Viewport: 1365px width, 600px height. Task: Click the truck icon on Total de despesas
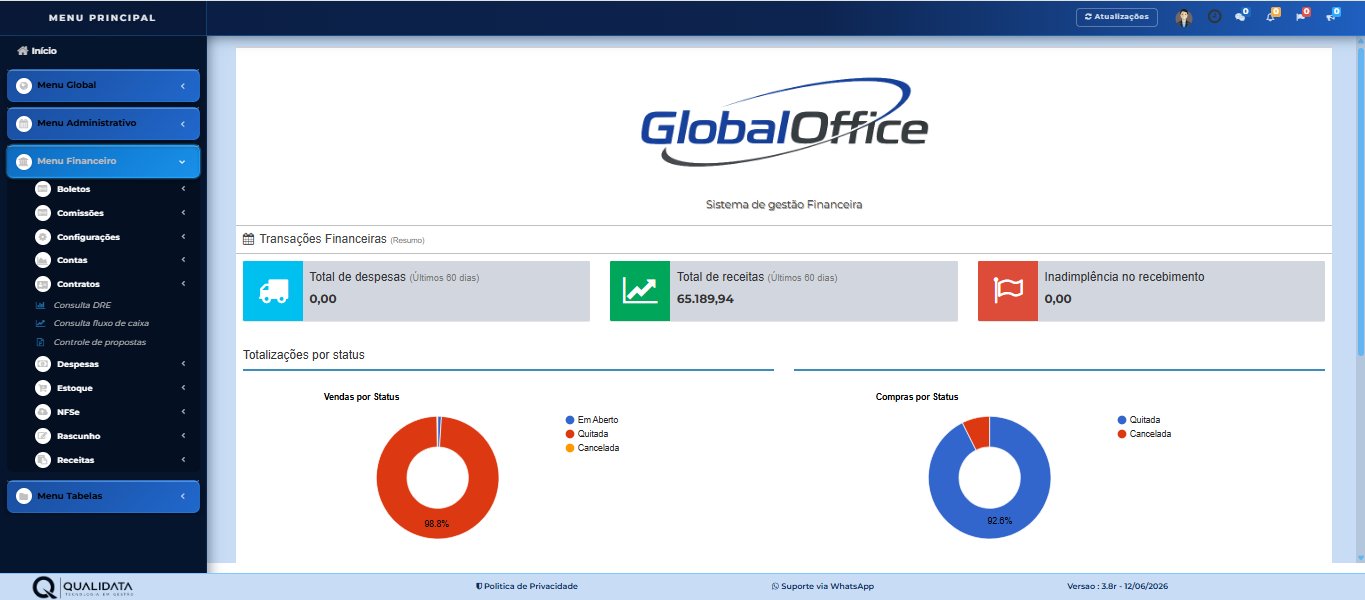click(x=273, y=291)
